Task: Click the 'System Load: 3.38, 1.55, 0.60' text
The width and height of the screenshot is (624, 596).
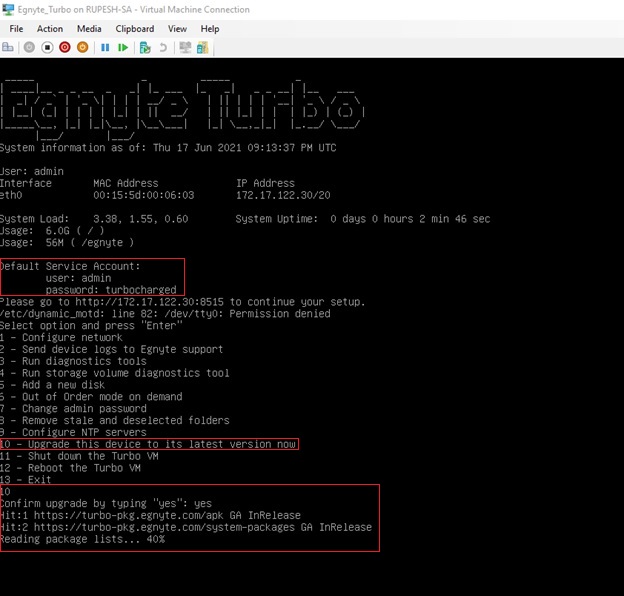Action: click(x=94, y=219)
